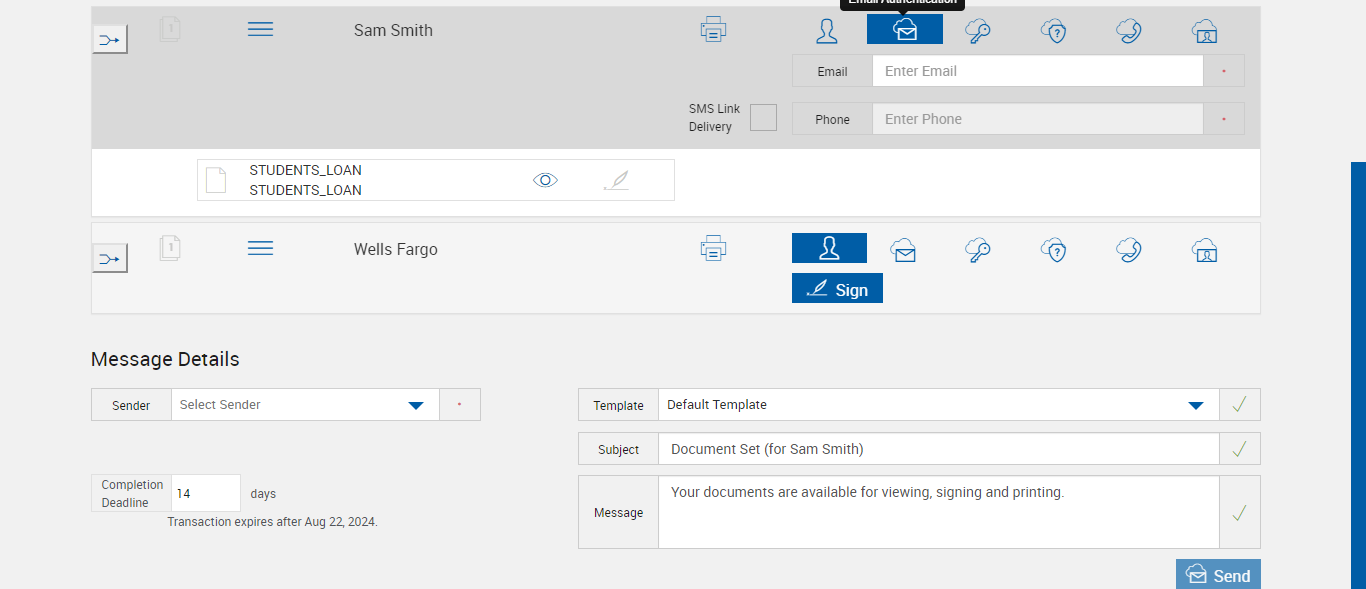1366x589 pixels.
Task: Click the merge arrow button beside Sam Smith
Action: pos(110,40)
